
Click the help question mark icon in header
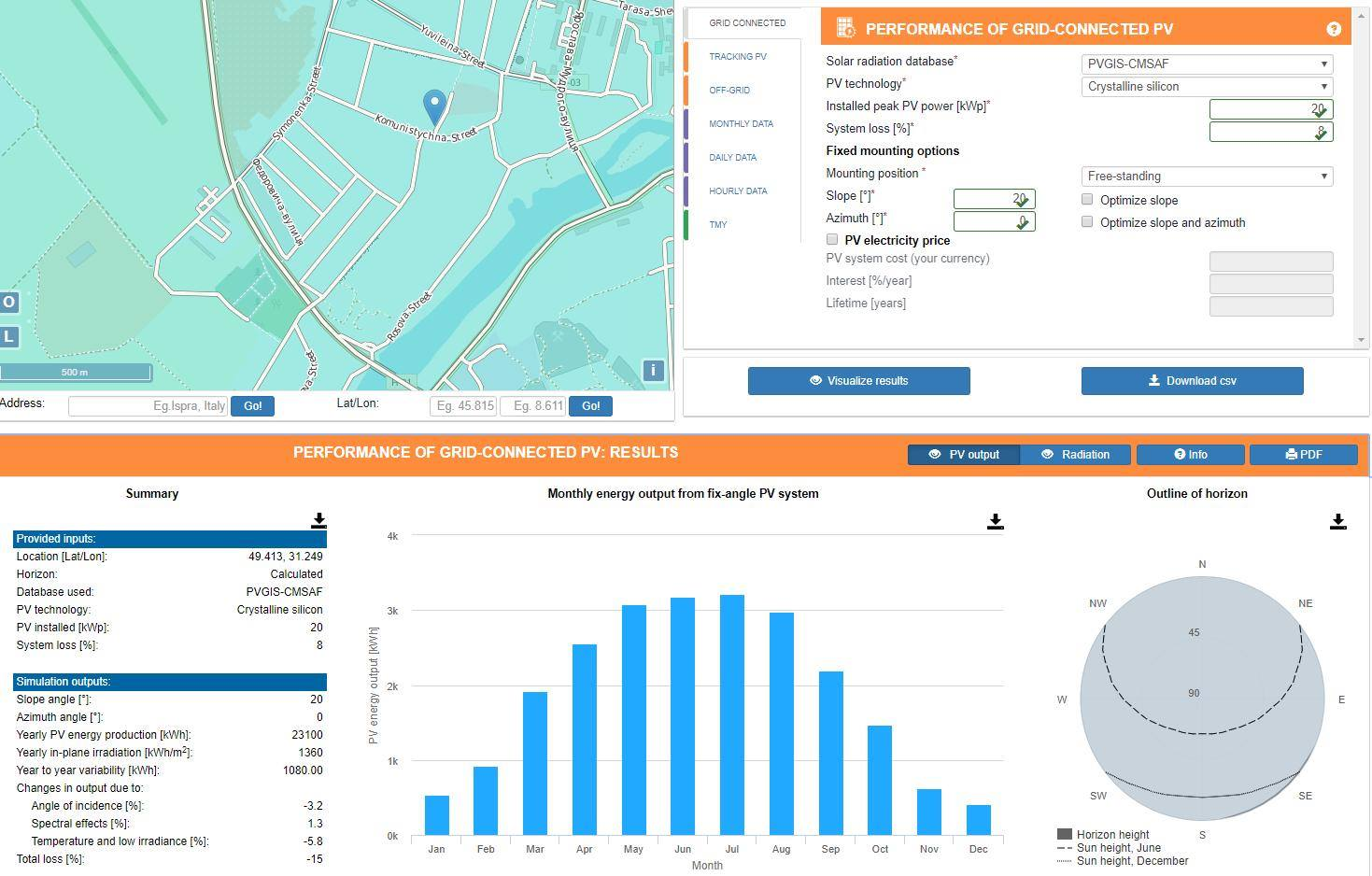tap(1333, 29)
